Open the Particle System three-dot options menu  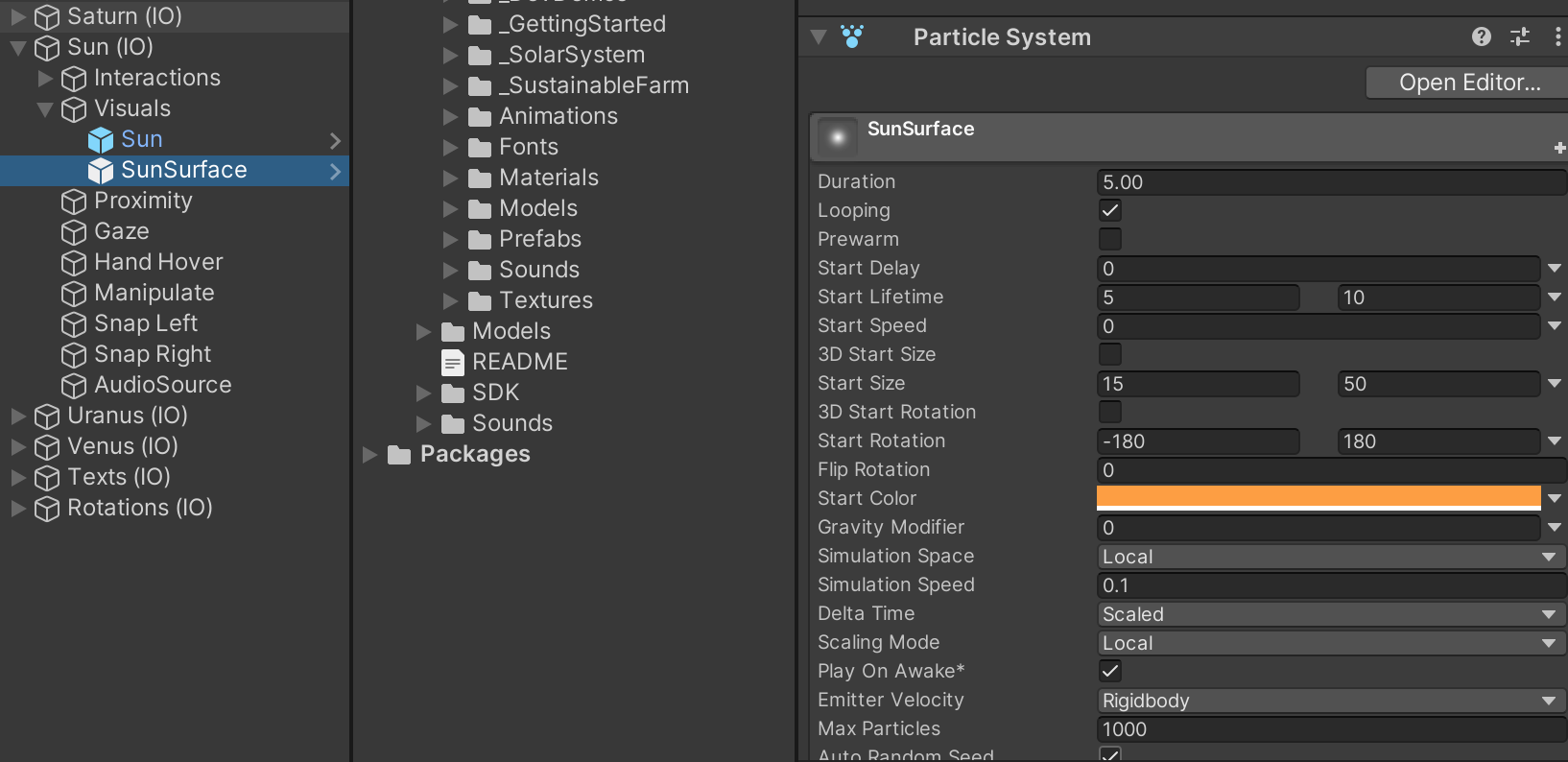pos(1556,36)
